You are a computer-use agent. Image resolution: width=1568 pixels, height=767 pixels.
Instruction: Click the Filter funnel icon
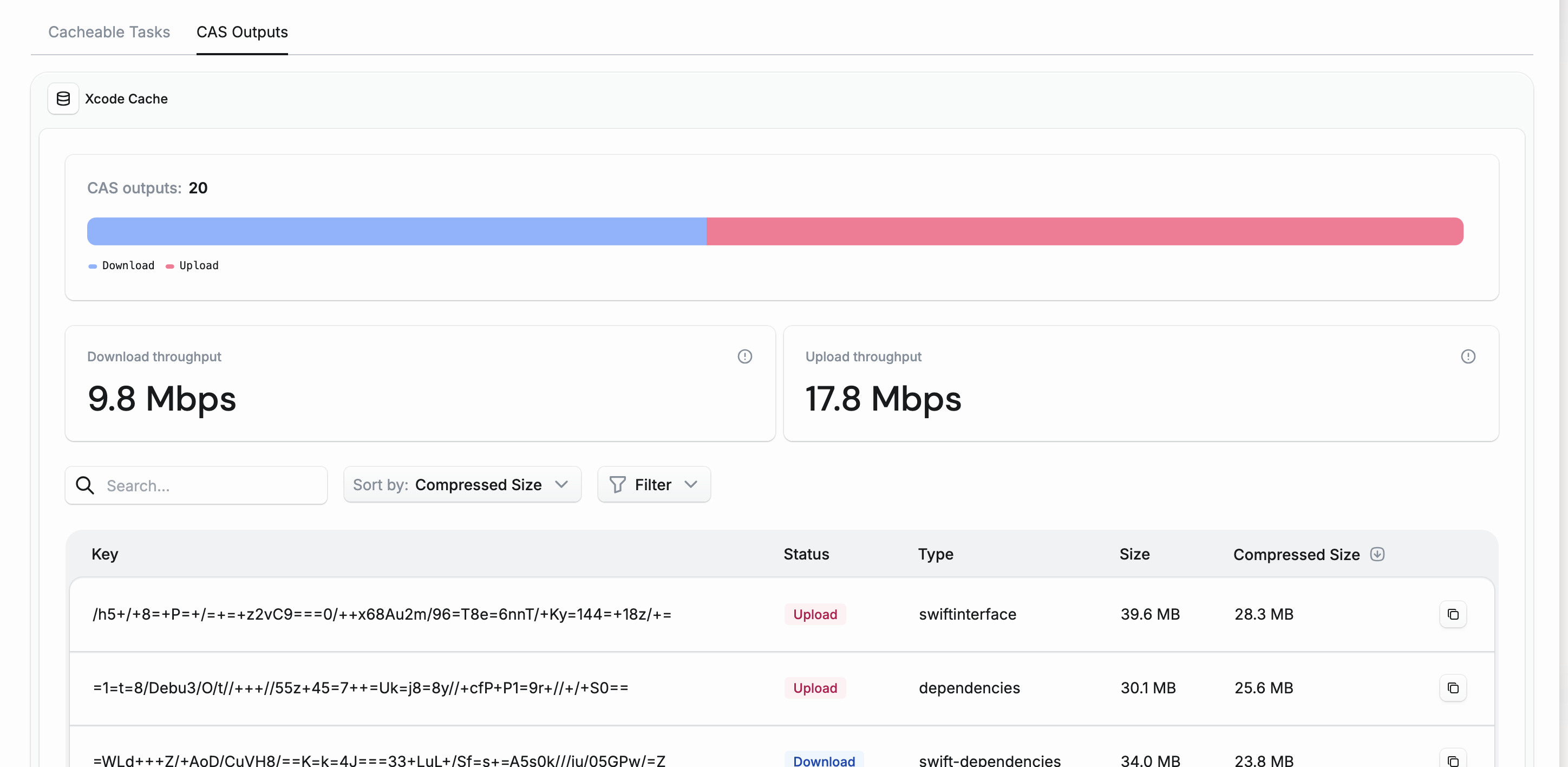(617, 484)
